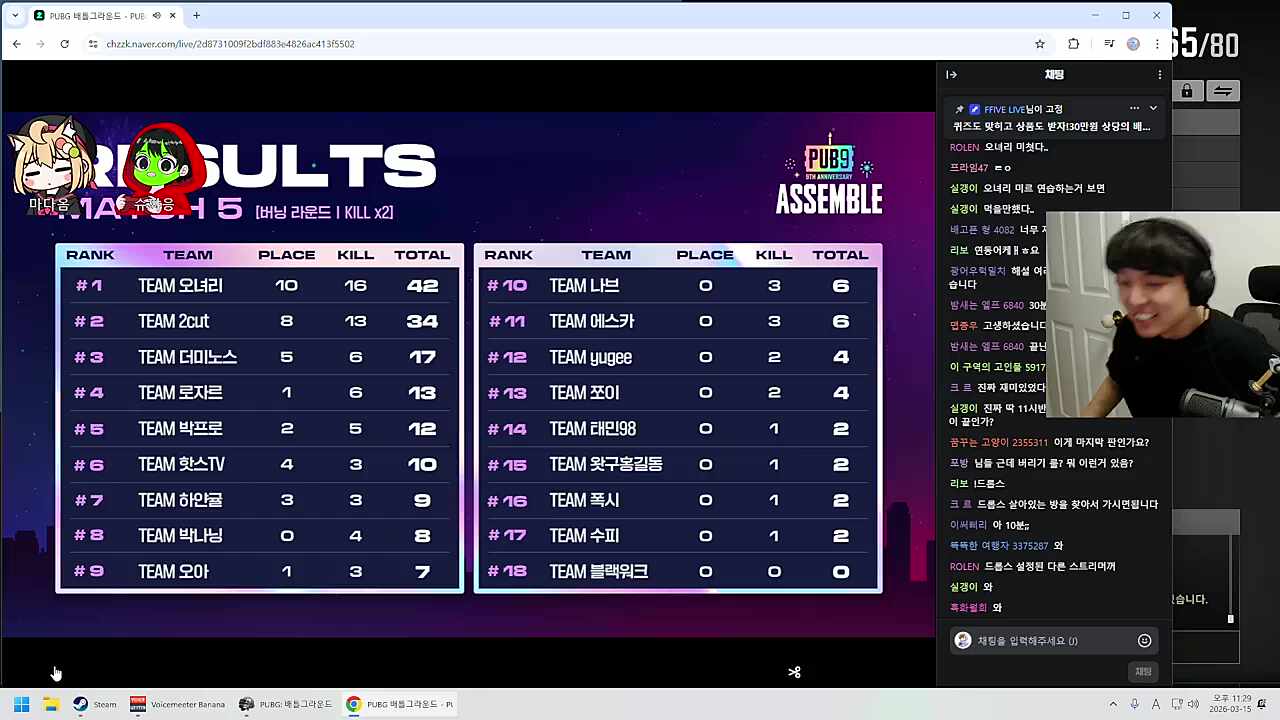The width and height of the screenshot is (1280, 720).
Task: Open the emoji picker in chat input
Action: [x=1145, y=640]
